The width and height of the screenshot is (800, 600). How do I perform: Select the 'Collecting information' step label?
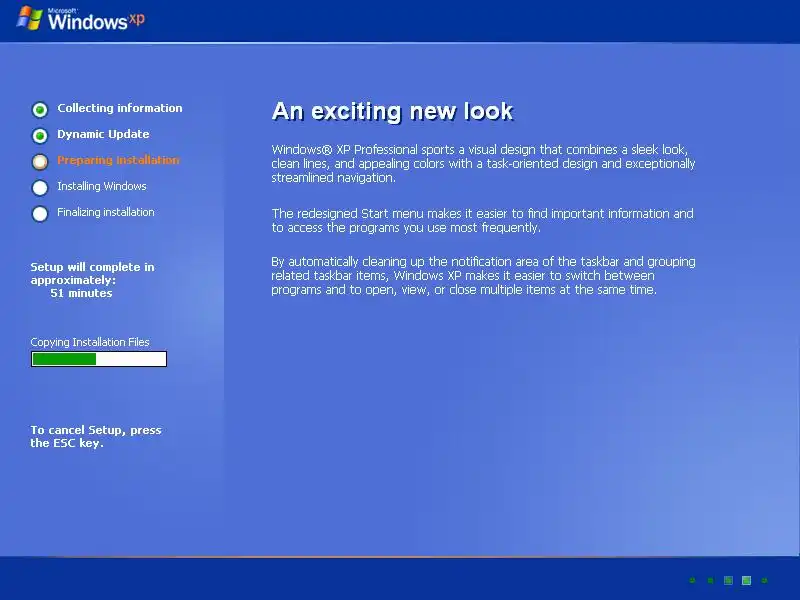point(120,108)
